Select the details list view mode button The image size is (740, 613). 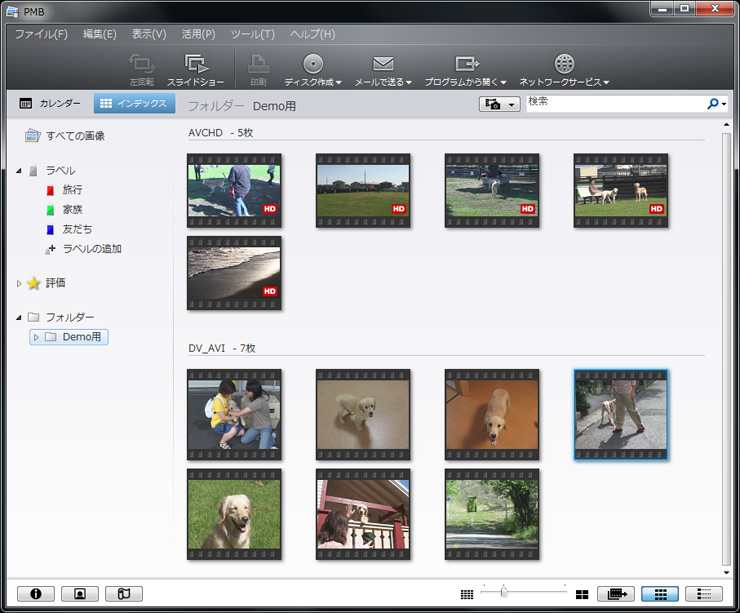(x=703, y=593)
